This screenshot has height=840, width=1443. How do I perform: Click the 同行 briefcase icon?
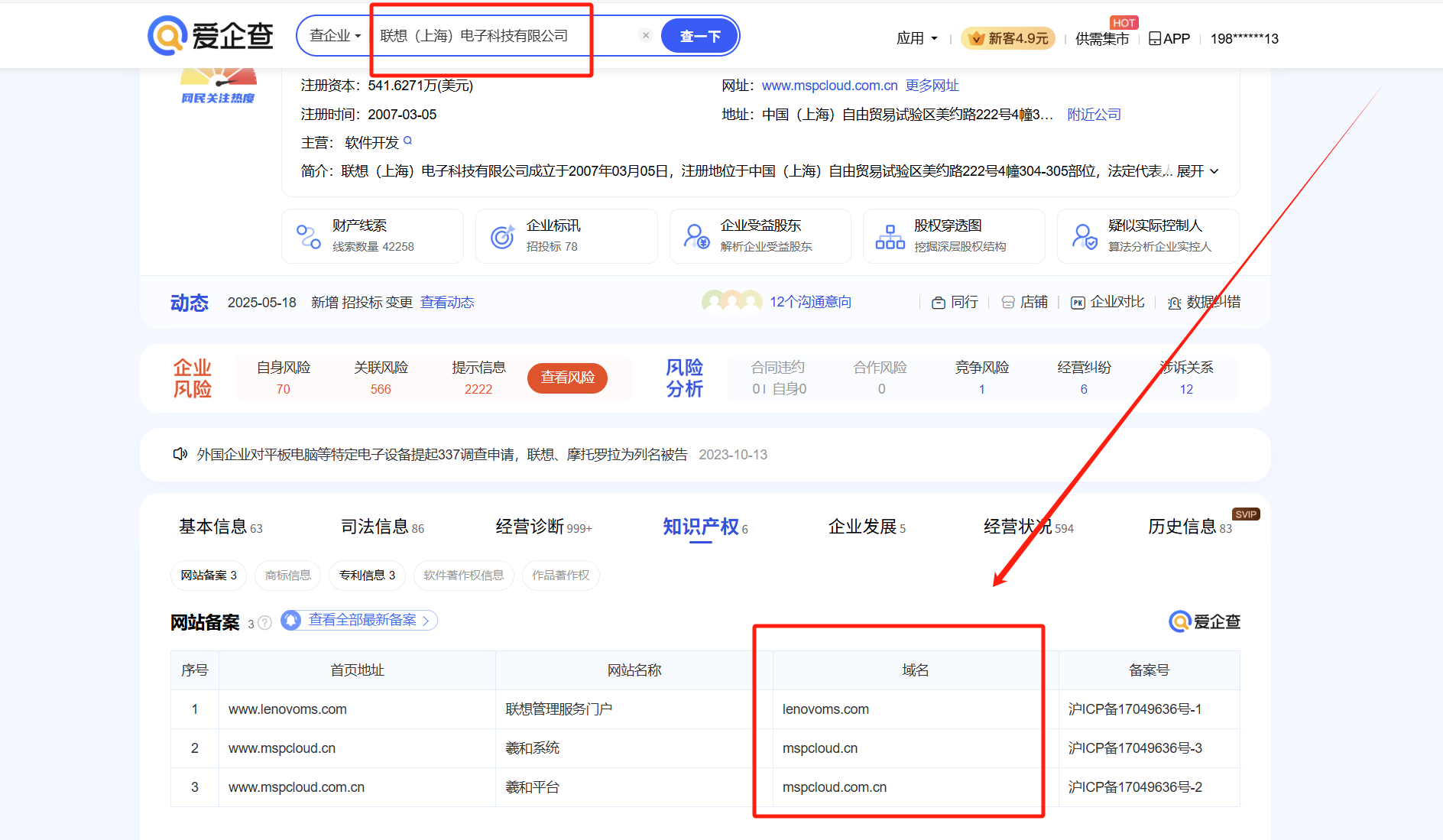(939, 303)
